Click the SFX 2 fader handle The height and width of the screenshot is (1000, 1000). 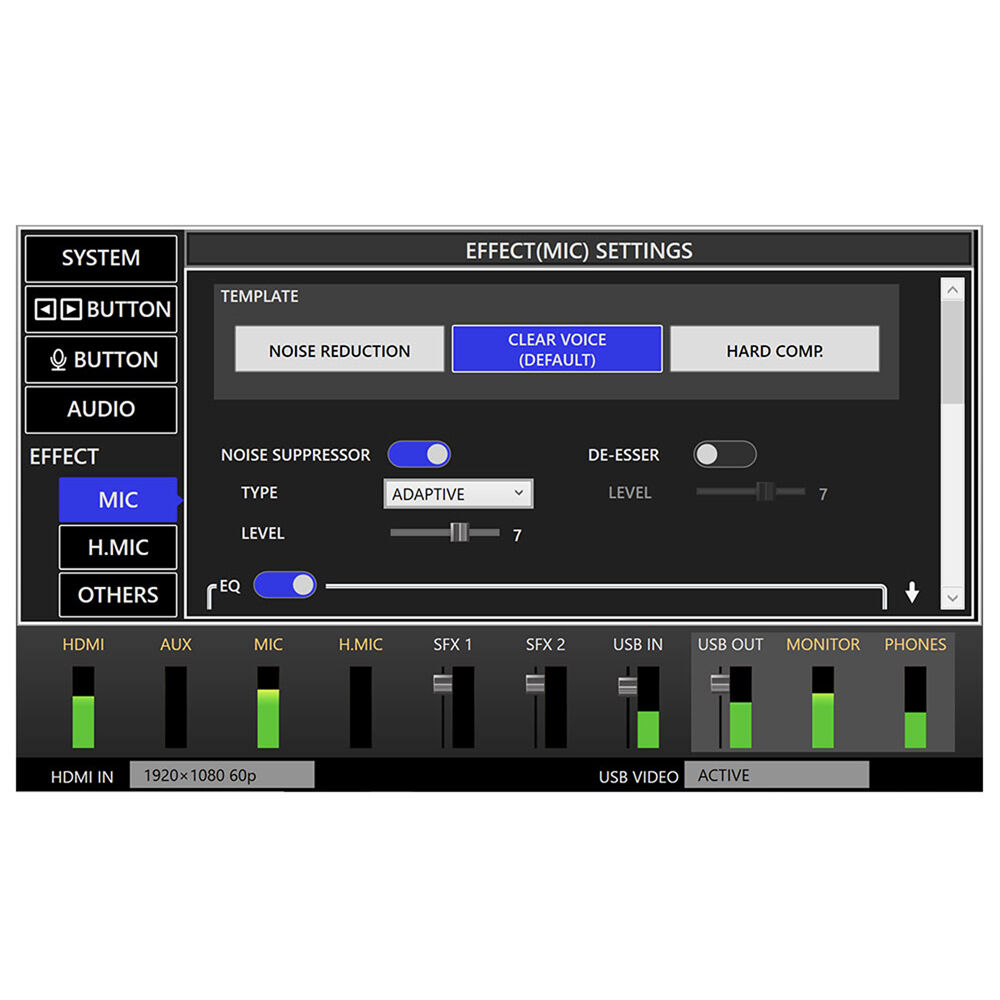pyautogui.click(x=535, y=683)
